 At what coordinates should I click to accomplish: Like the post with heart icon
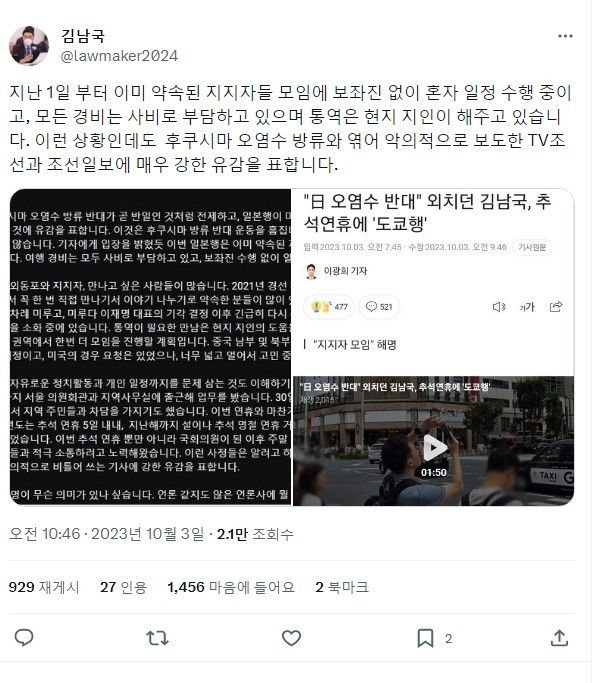(x=291, y=638)
